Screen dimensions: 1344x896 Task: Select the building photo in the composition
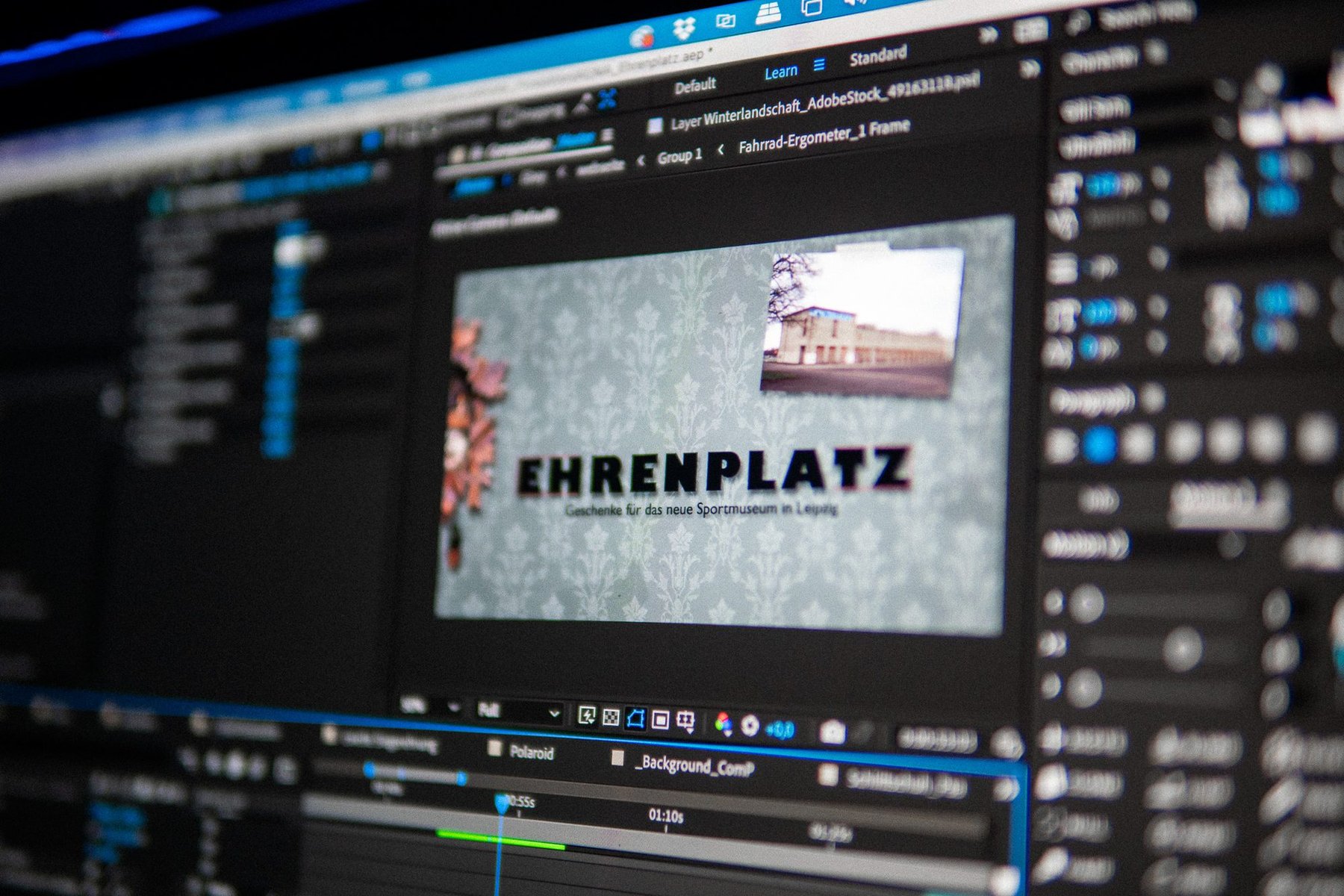862,322
